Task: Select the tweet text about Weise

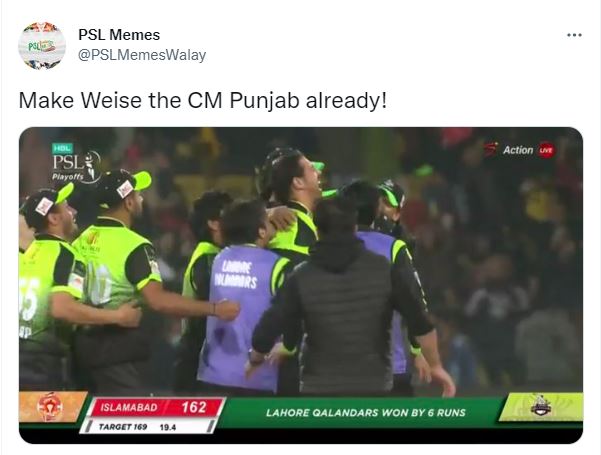Action: (x=203, y=100)
